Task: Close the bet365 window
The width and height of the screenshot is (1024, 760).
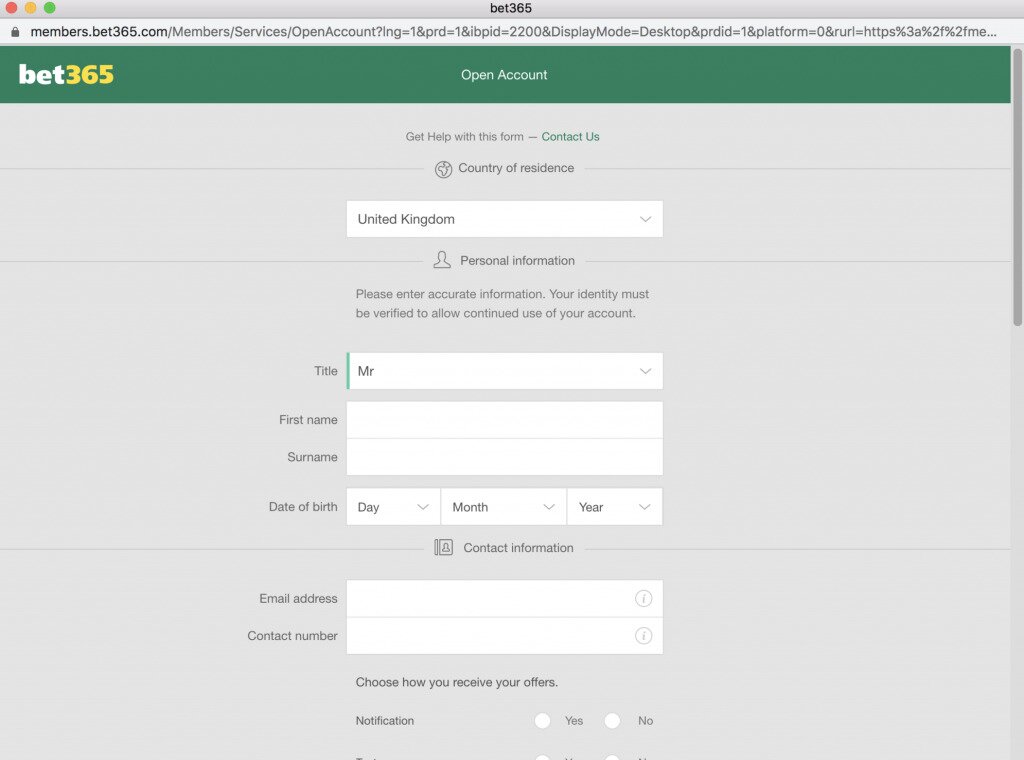Action: (x=11, y=8)
